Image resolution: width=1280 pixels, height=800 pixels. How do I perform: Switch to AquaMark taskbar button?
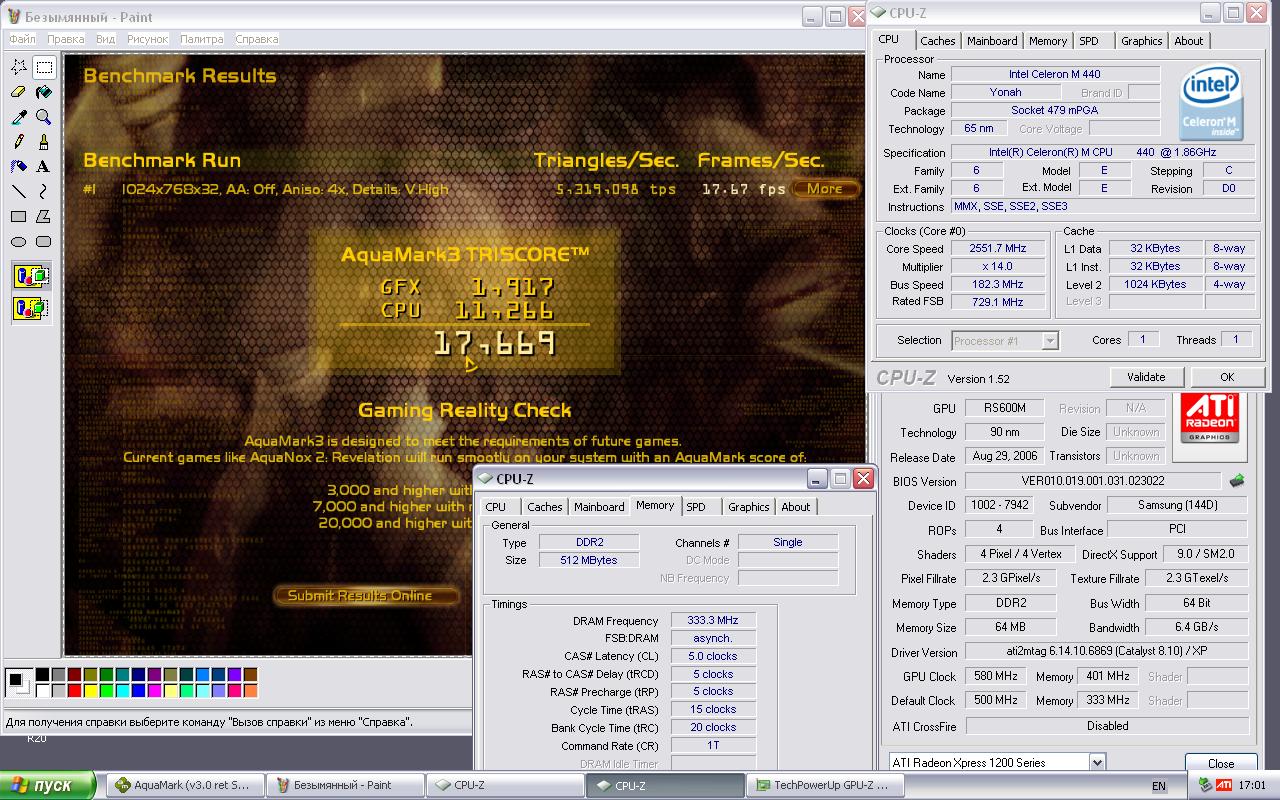point(184,785)
